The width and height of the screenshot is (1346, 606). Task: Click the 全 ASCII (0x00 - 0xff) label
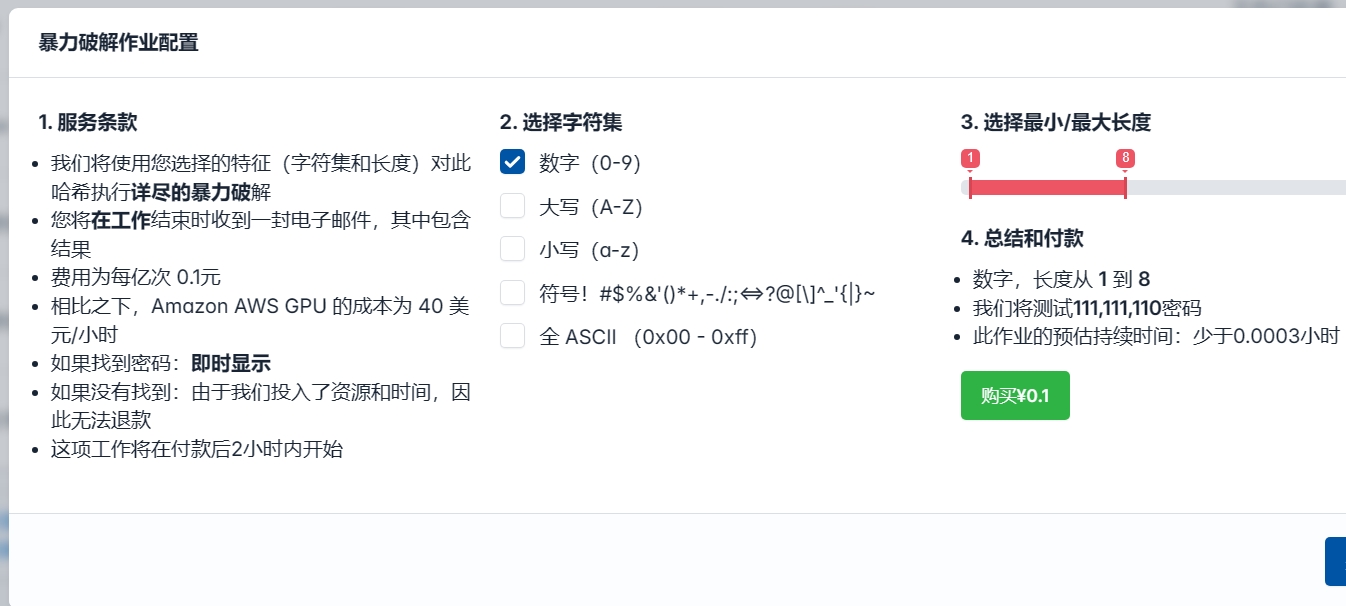click(648, 337)
